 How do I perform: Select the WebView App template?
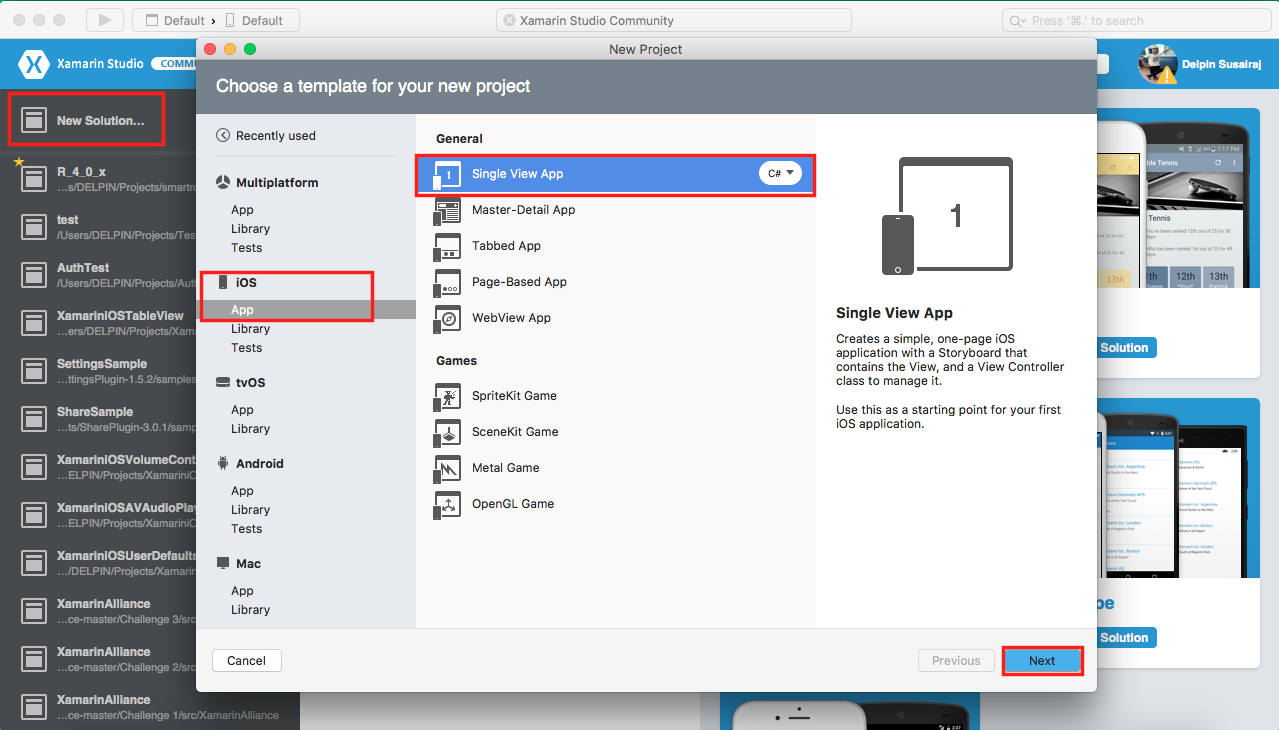[512, 318]
